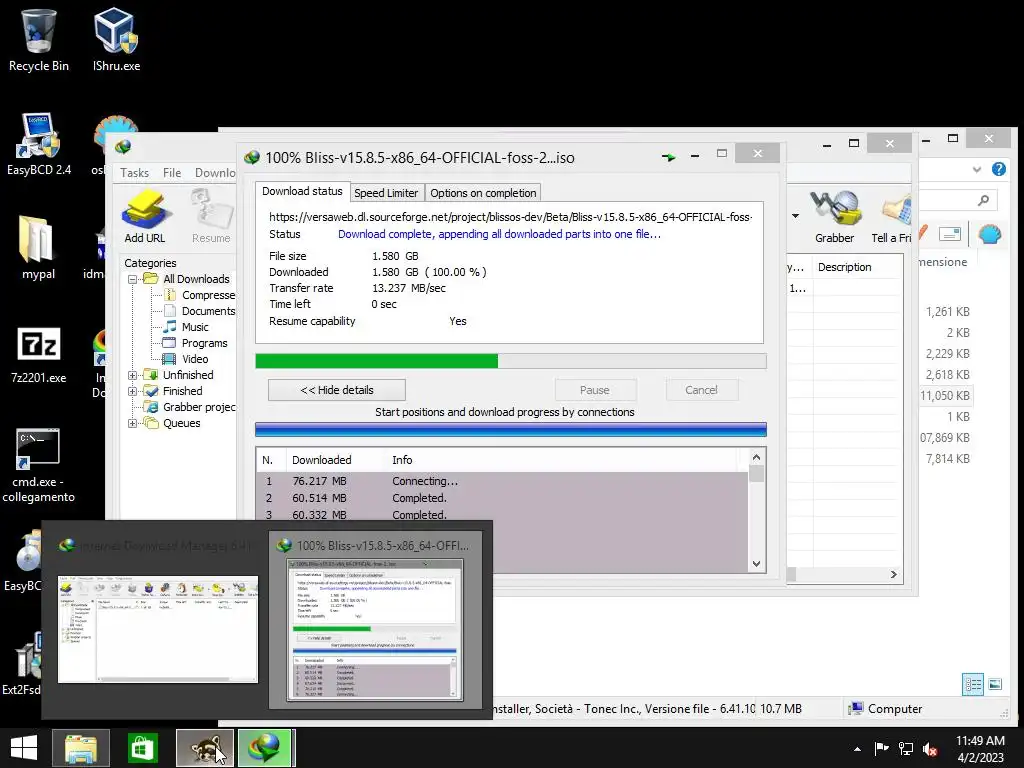
Task: Select Grabber projects in the tree
Action: pyautogui.click(x=191, y=407)
